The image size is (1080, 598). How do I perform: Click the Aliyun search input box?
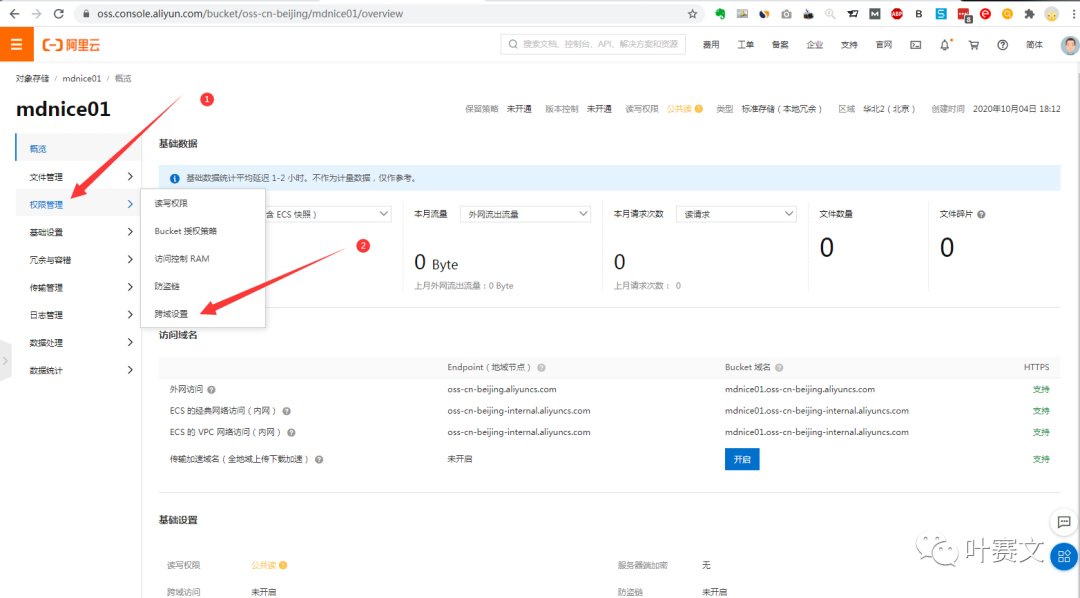click(x=593, y=44)
